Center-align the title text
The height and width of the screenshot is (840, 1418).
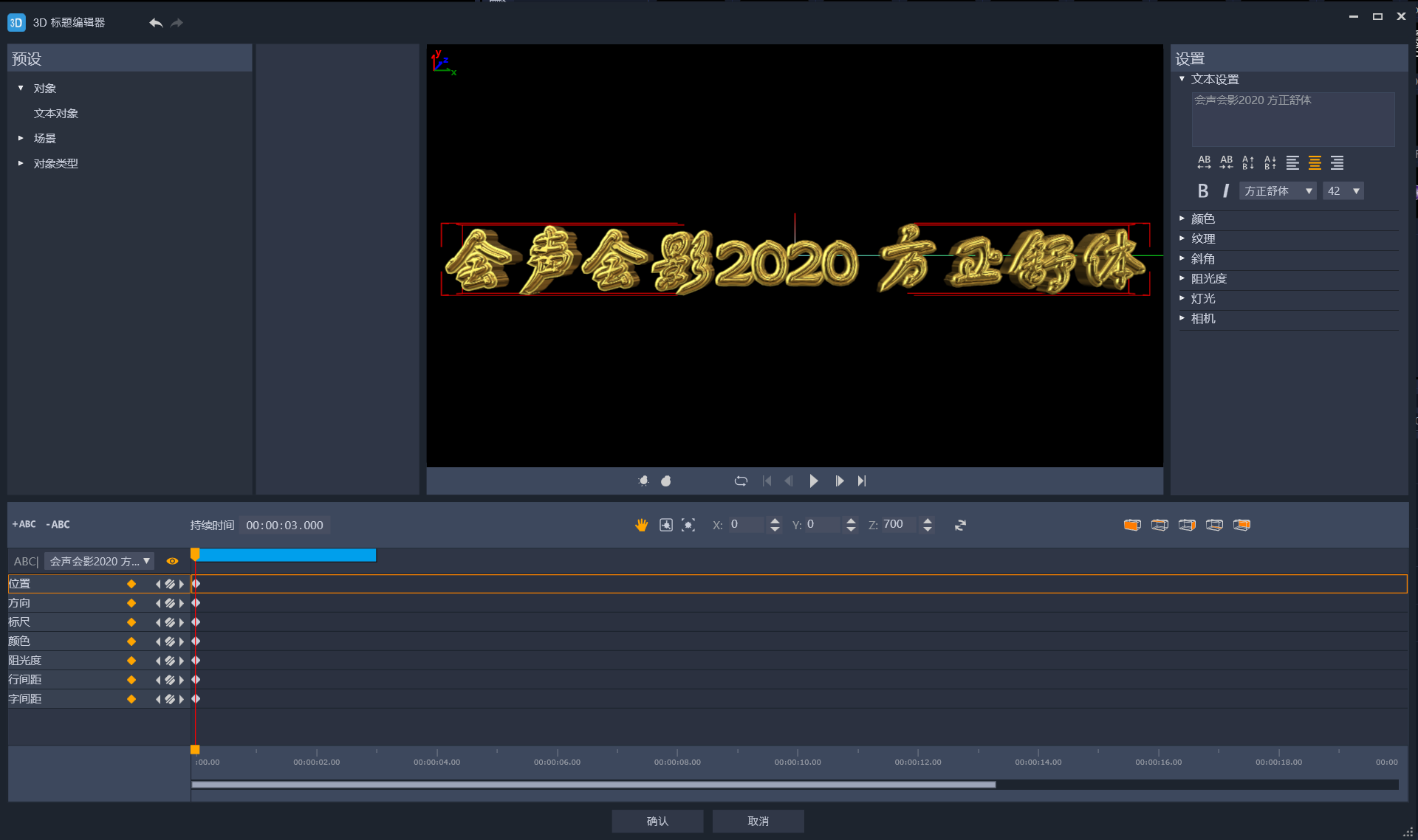pyautogui.click(x=1315, y=162)
